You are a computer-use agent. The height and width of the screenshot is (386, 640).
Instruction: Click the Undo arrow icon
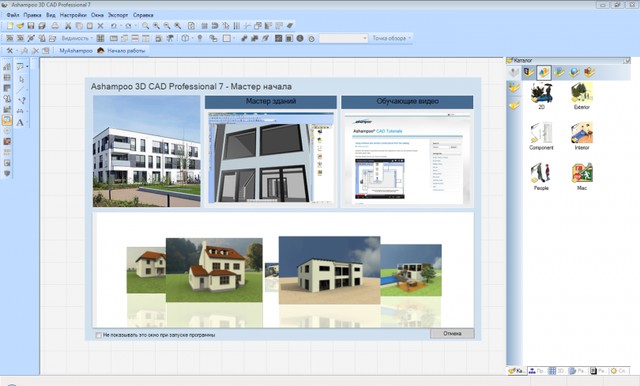point(114,26)
